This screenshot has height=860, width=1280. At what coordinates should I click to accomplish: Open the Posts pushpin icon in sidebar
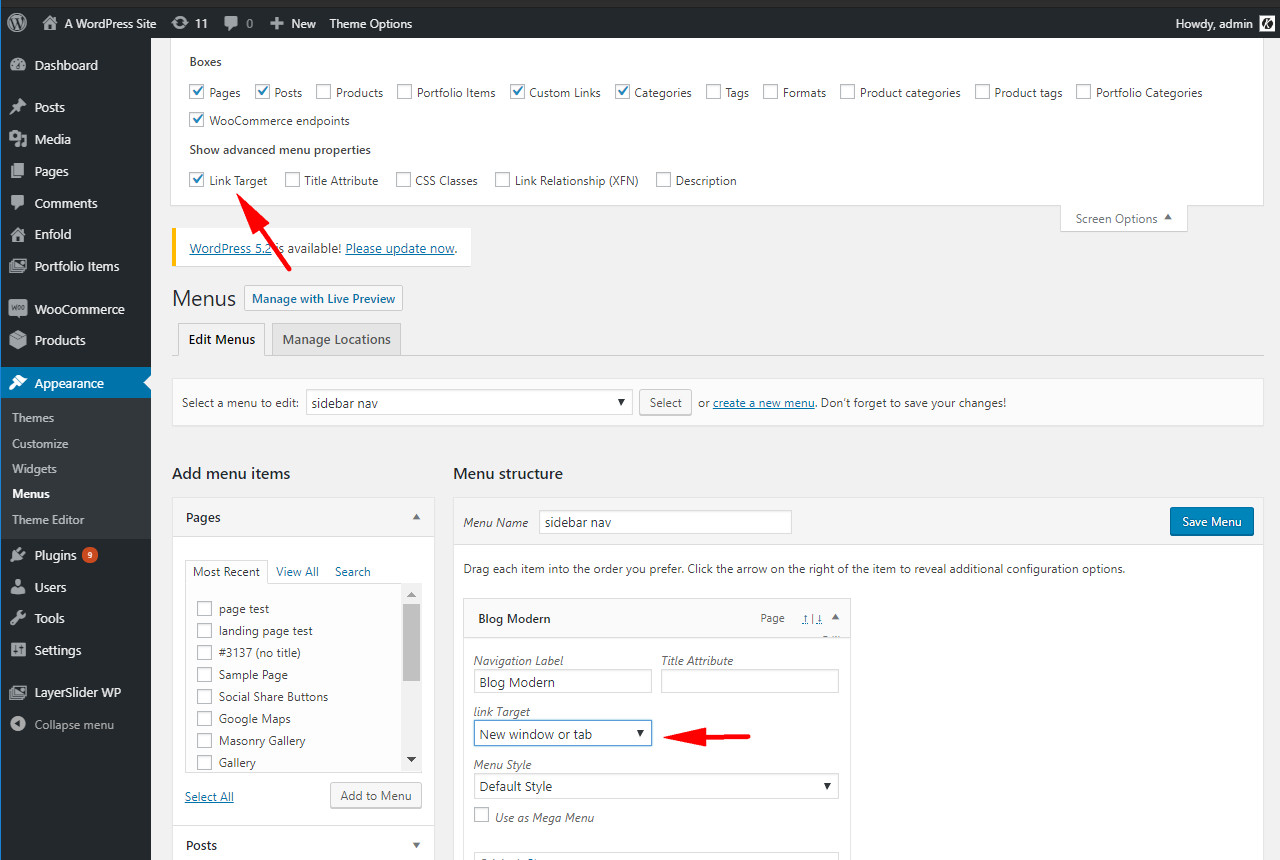click(x=18, y=107)
